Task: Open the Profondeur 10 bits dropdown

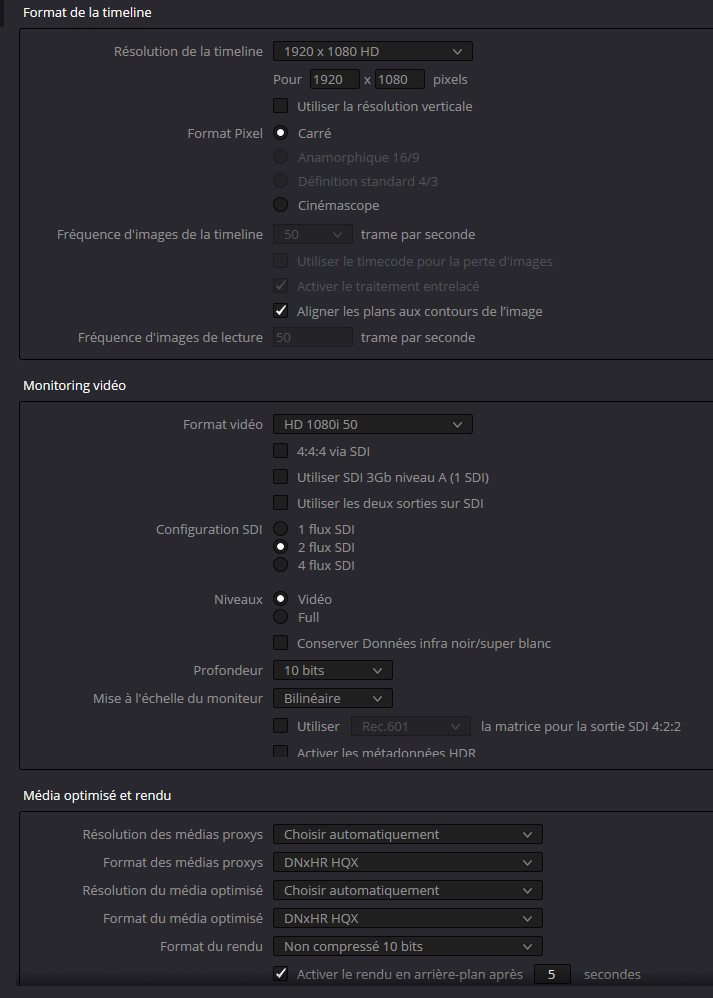Action: click(333, 670)
